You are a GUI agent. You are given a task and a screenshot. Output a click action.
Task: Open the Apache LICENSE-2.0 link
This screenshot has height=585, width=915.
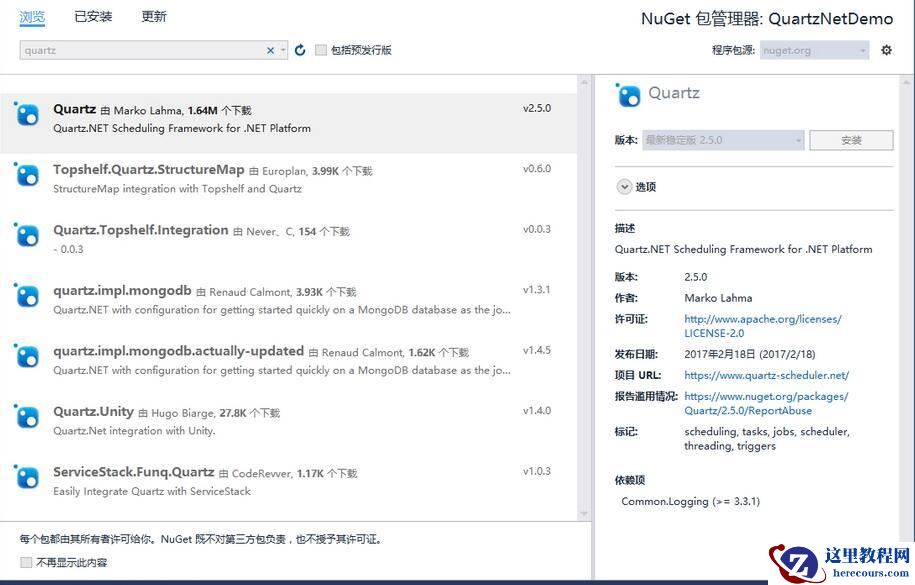pyautogui.click(x=763, y=326)
